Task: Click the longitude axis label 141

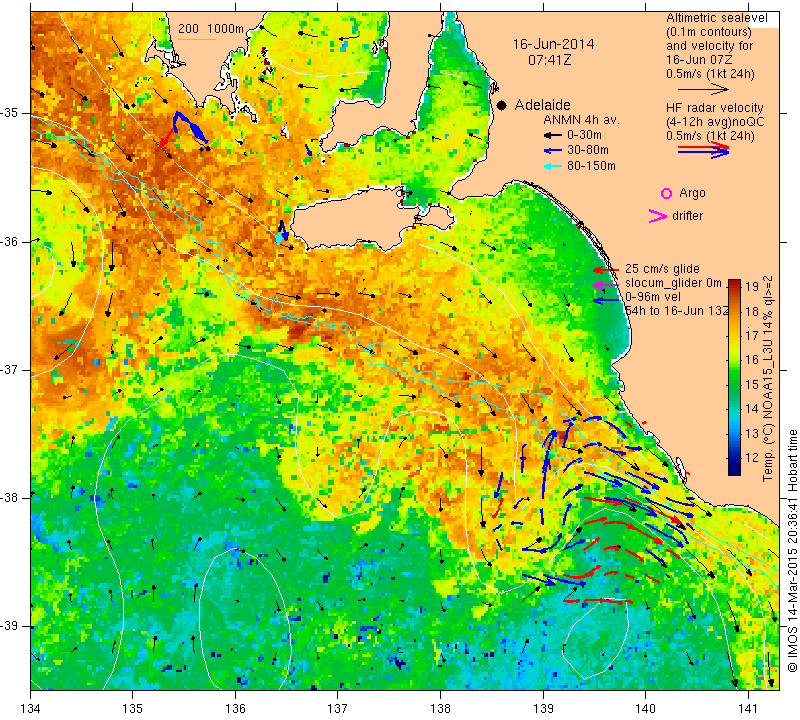Action: point(748,709)
